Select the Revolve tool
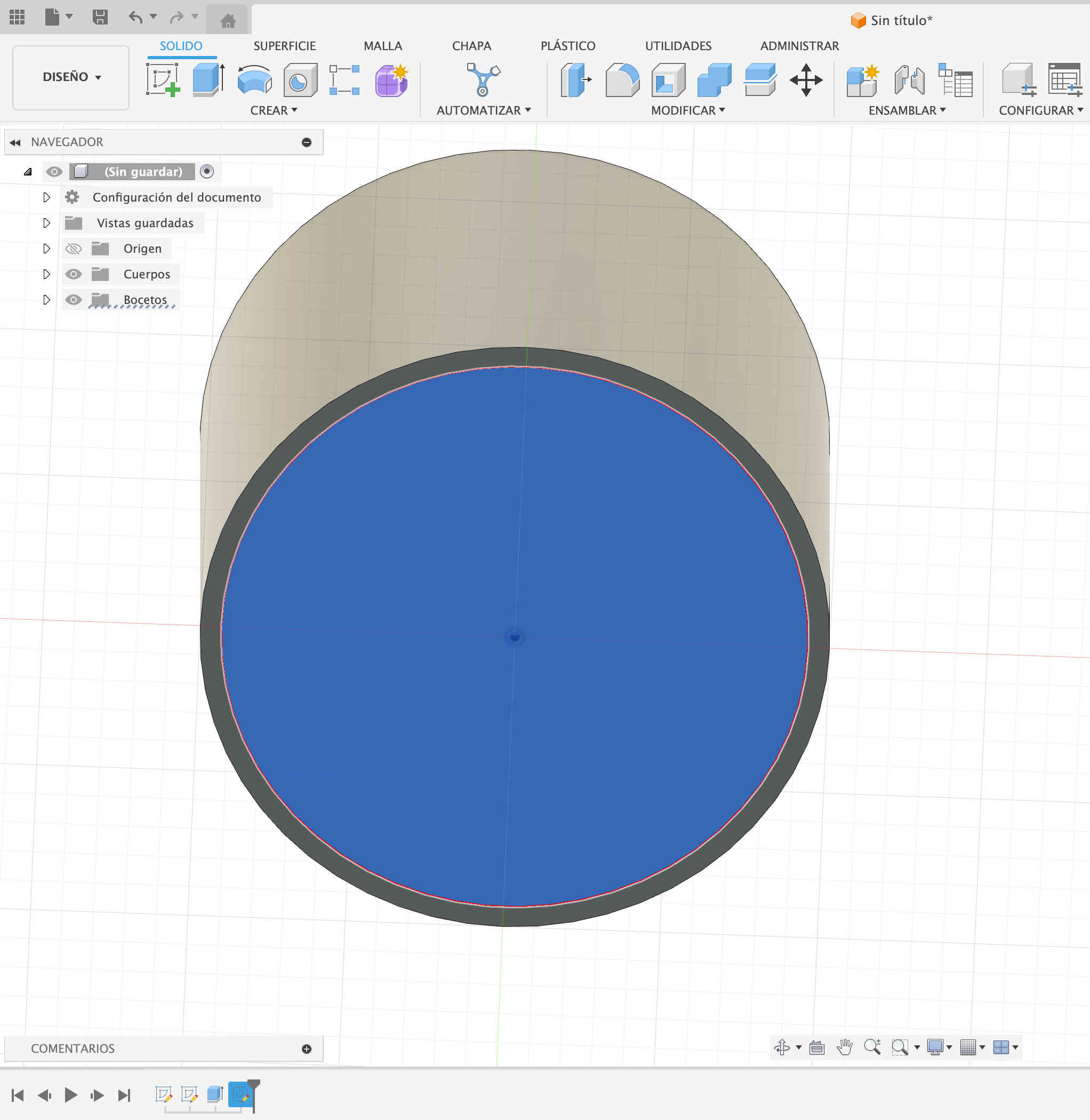This screenshot has height=1120, width=1090. pos(254,79)
